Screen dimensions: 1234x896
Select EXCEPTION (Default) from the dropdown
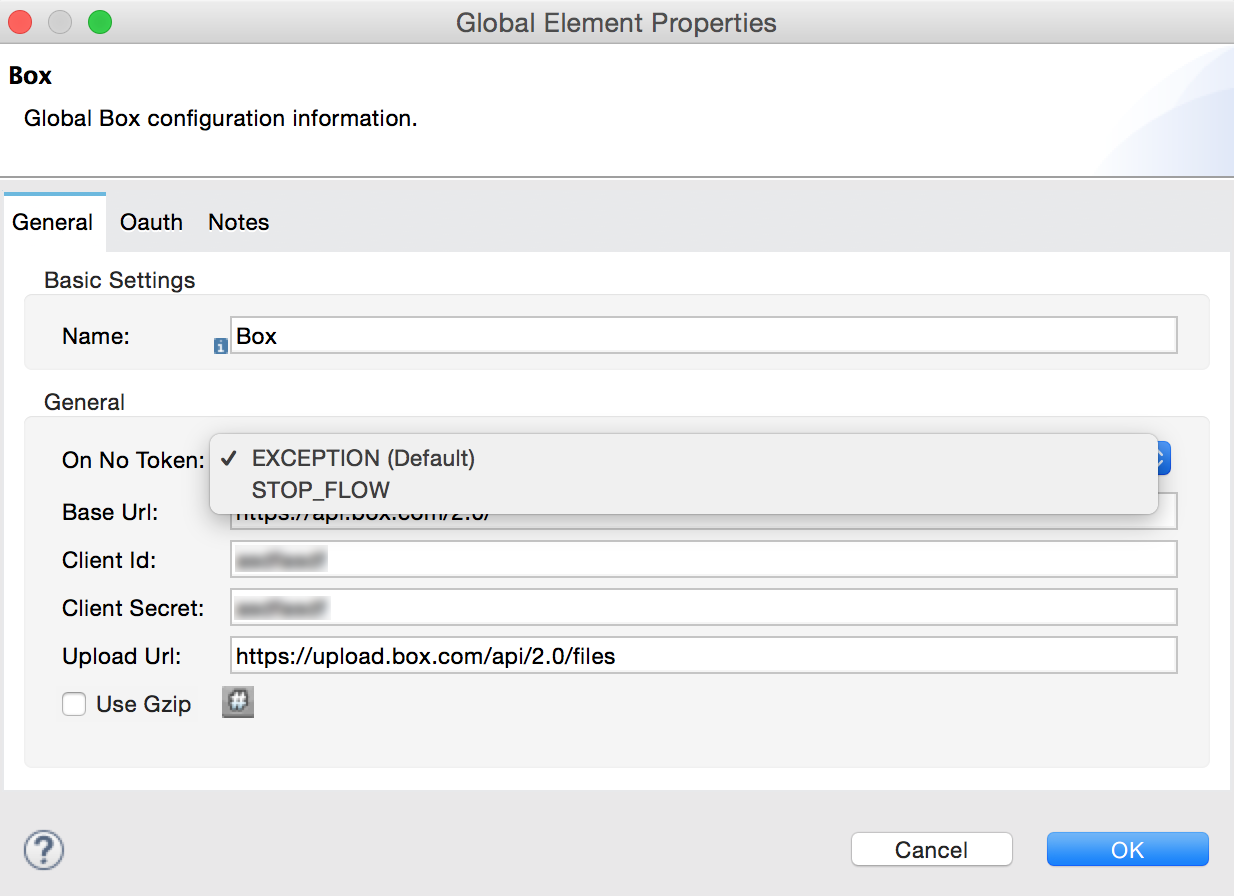coord(364,458)
